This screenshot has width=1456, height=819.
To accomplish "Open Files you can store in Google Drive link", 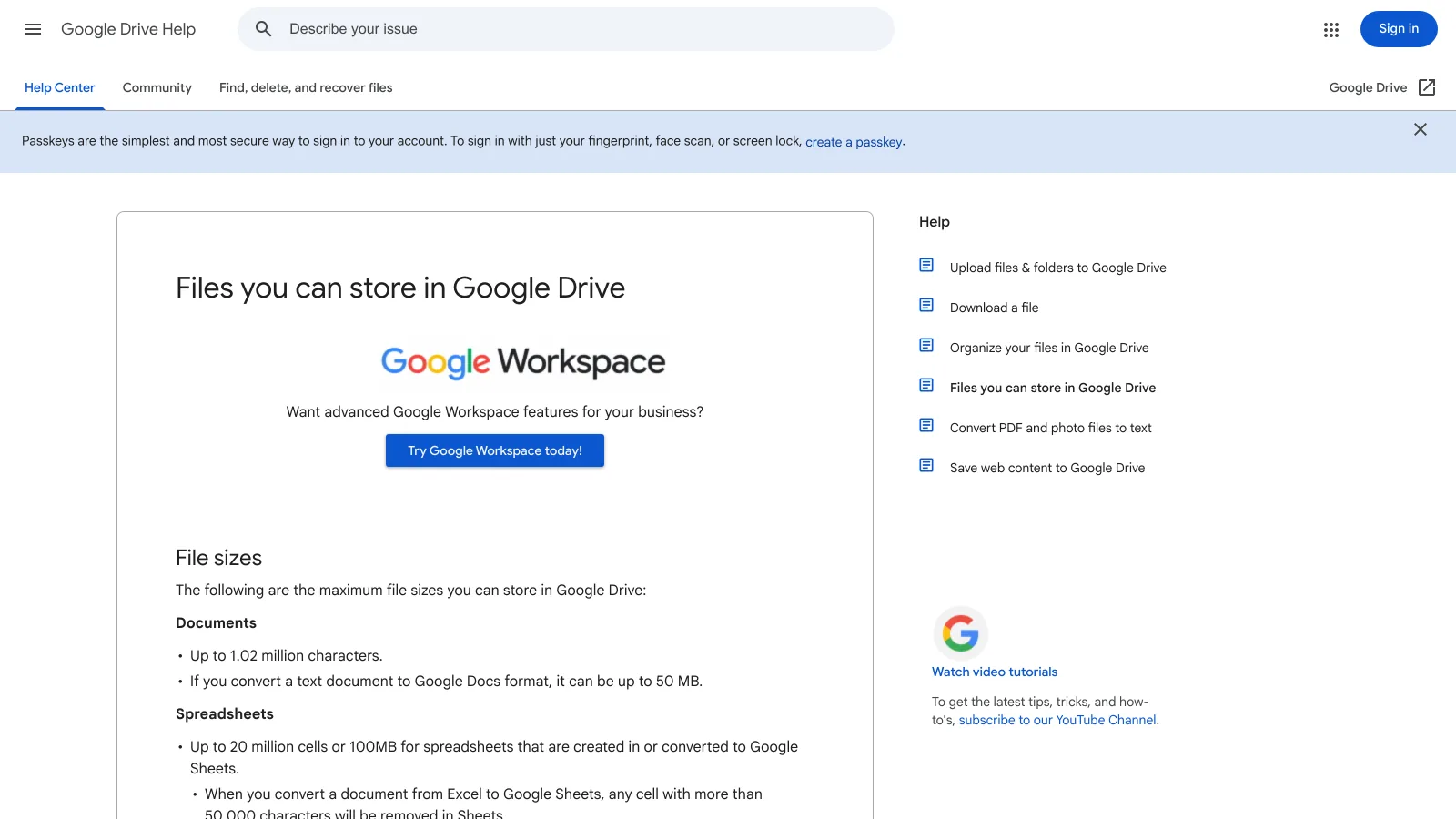I will (1053, 388).
